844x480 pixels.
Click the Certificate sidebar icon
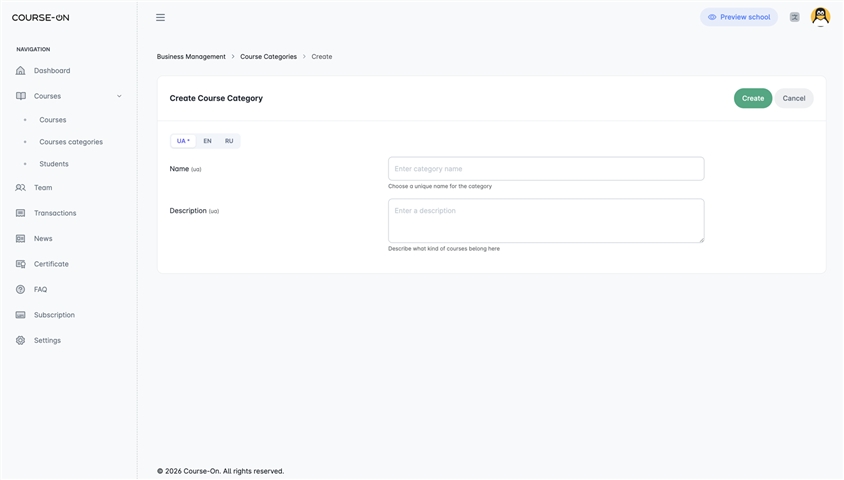(20, 264)
